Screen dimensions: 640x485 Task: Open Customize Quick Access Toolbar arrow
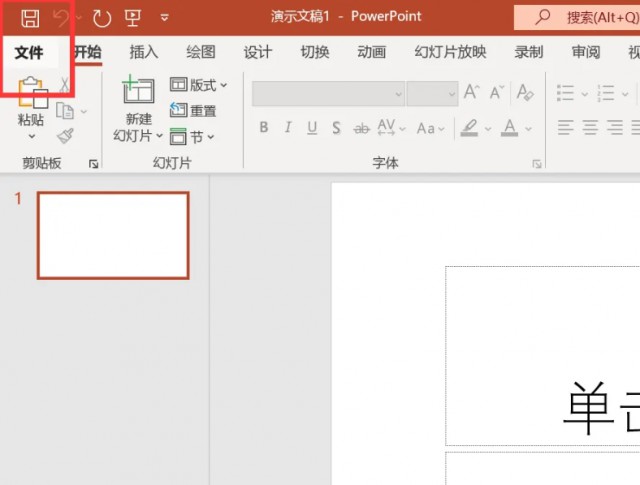(x=164, y=18)
